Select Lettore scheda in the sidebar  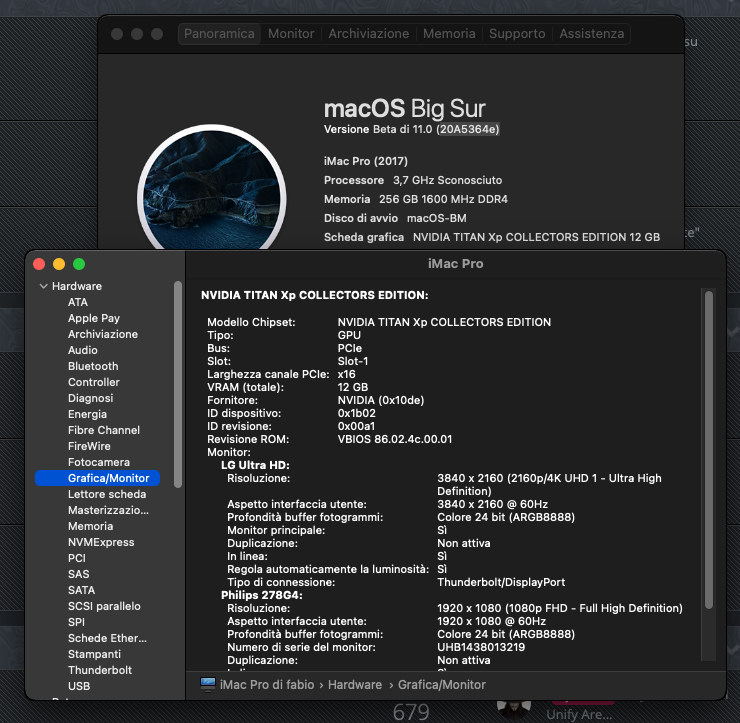coord(107,494)
